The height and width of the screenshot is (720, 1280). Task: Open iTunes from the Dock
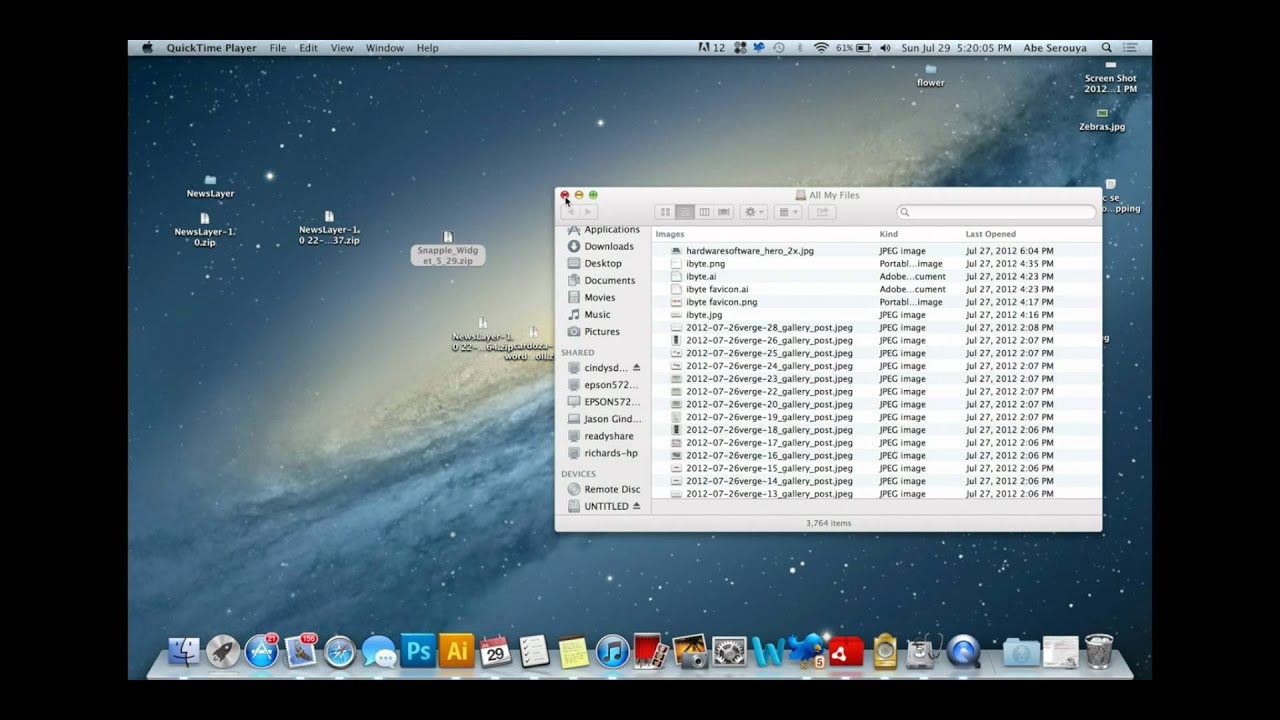tap(612, 651)
